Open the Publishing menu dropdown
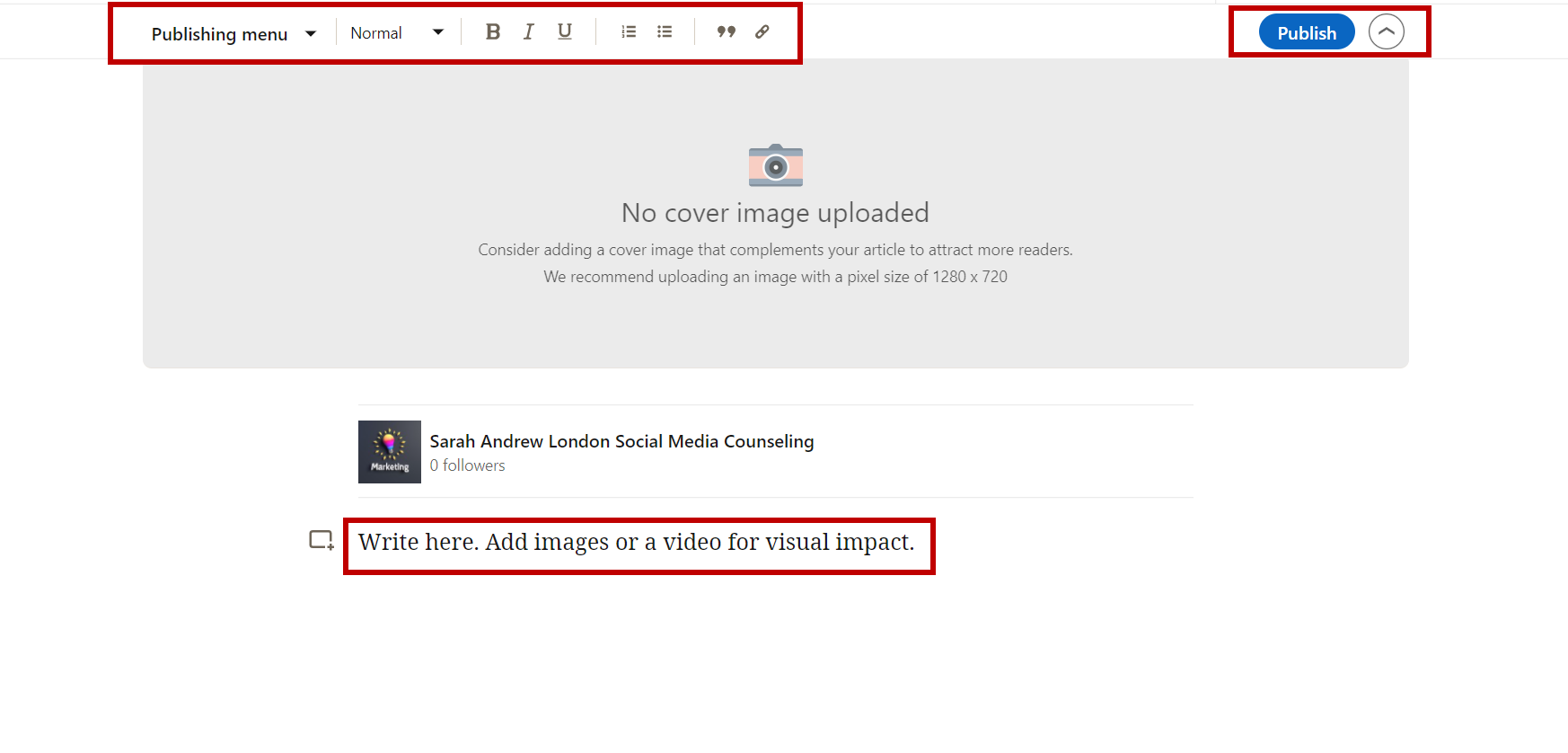 (x=233, y=34)
